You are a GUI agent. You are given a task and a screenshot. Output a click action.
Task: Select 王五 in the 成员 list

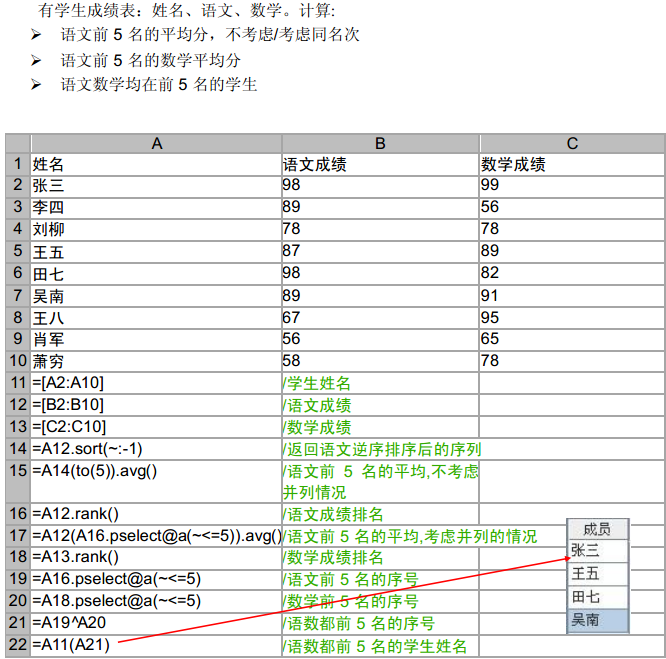click(x=598, y=574)
